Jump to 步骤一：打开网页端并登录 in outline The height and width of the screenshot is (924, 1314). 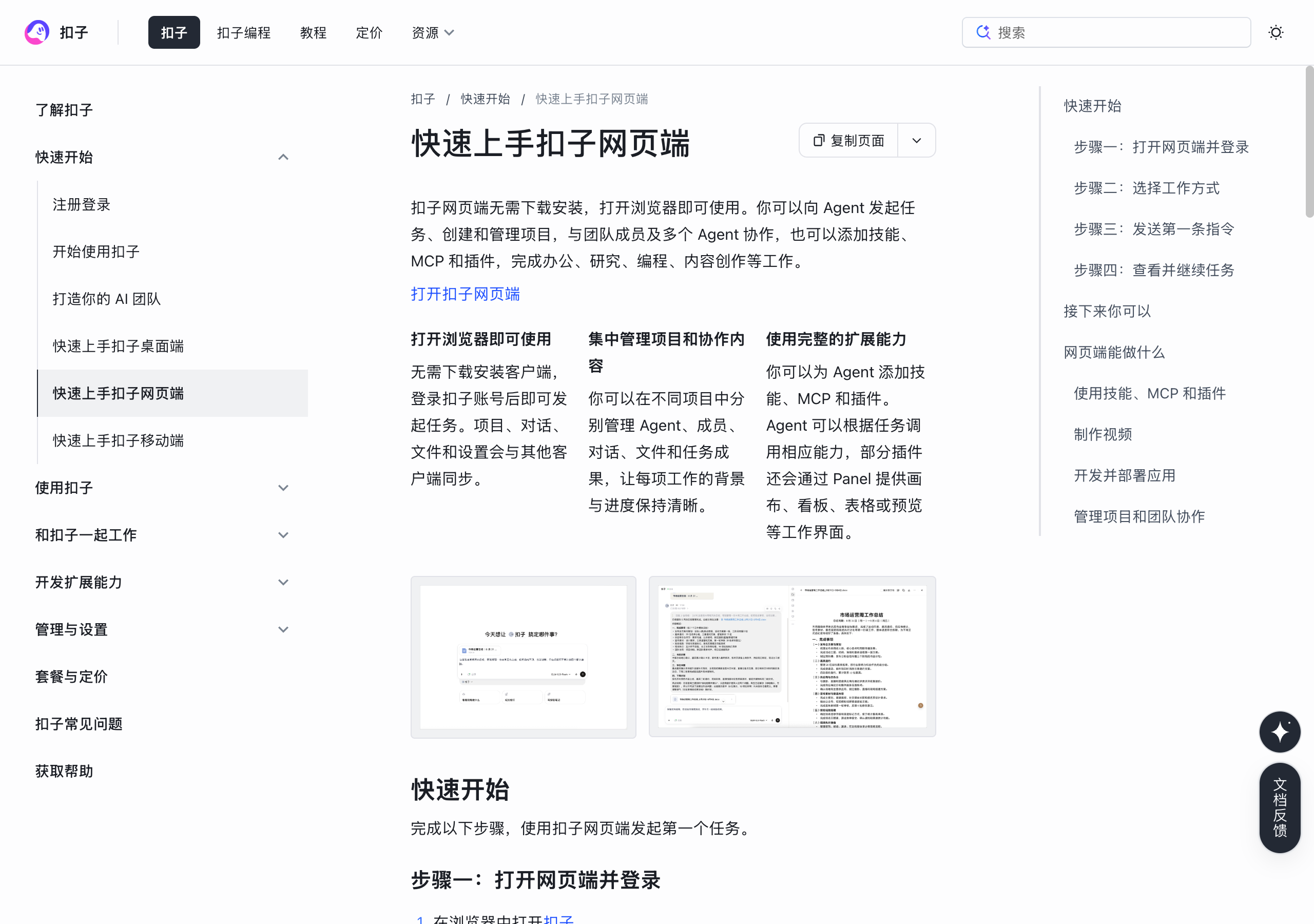tap(1161, 147)
